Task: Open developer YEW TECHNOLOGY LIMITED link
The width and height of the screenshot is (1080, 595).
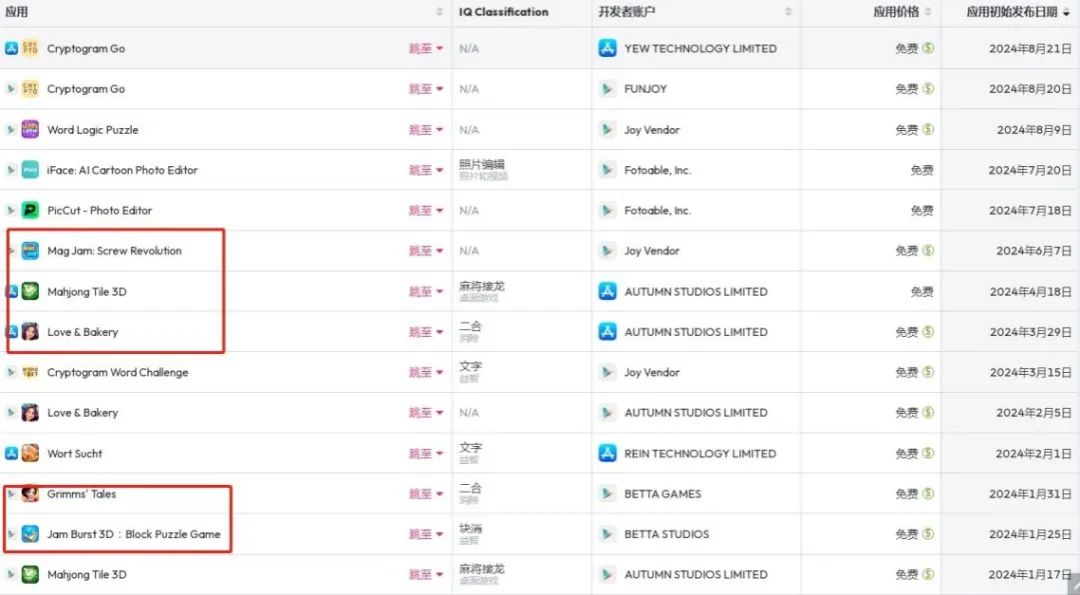Action: (700, 48)
